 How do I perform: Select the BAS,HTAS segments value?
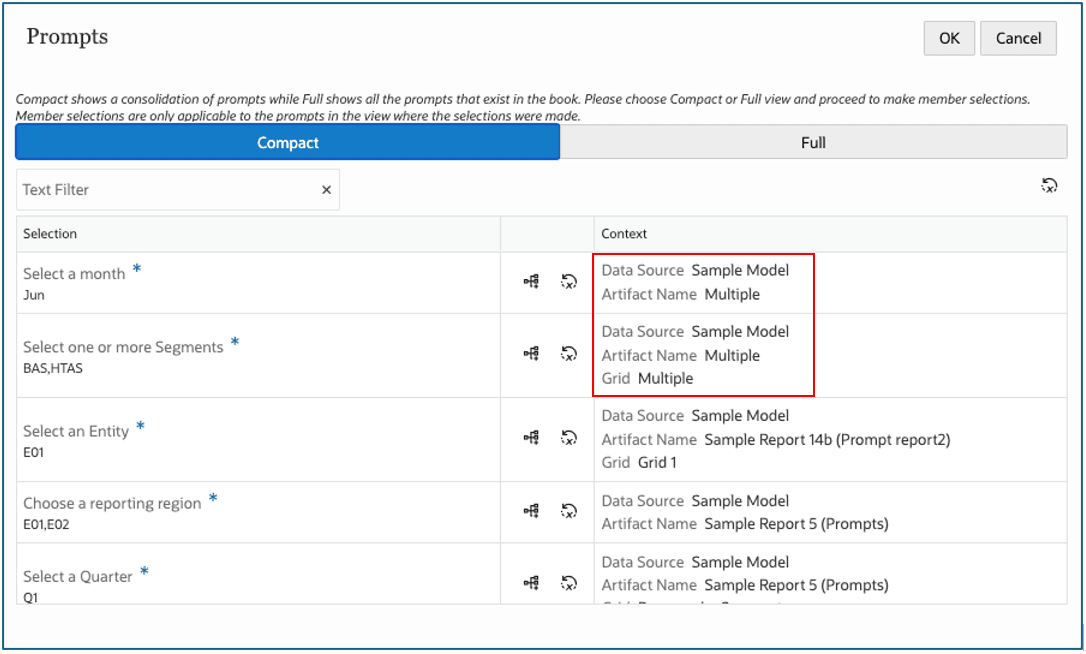(53, 368)
